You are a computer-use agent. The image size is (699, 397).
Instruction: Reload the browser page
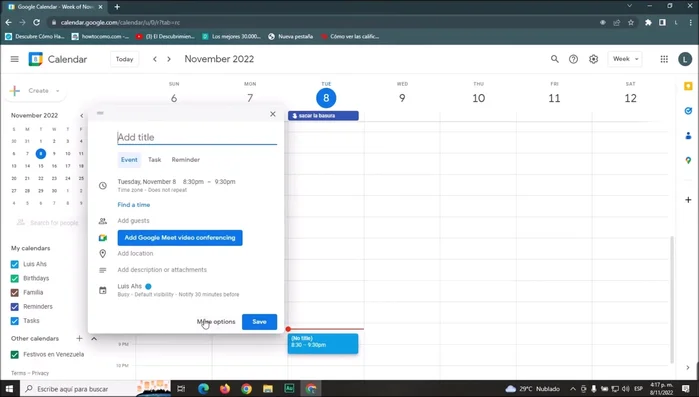coord(37,22)
